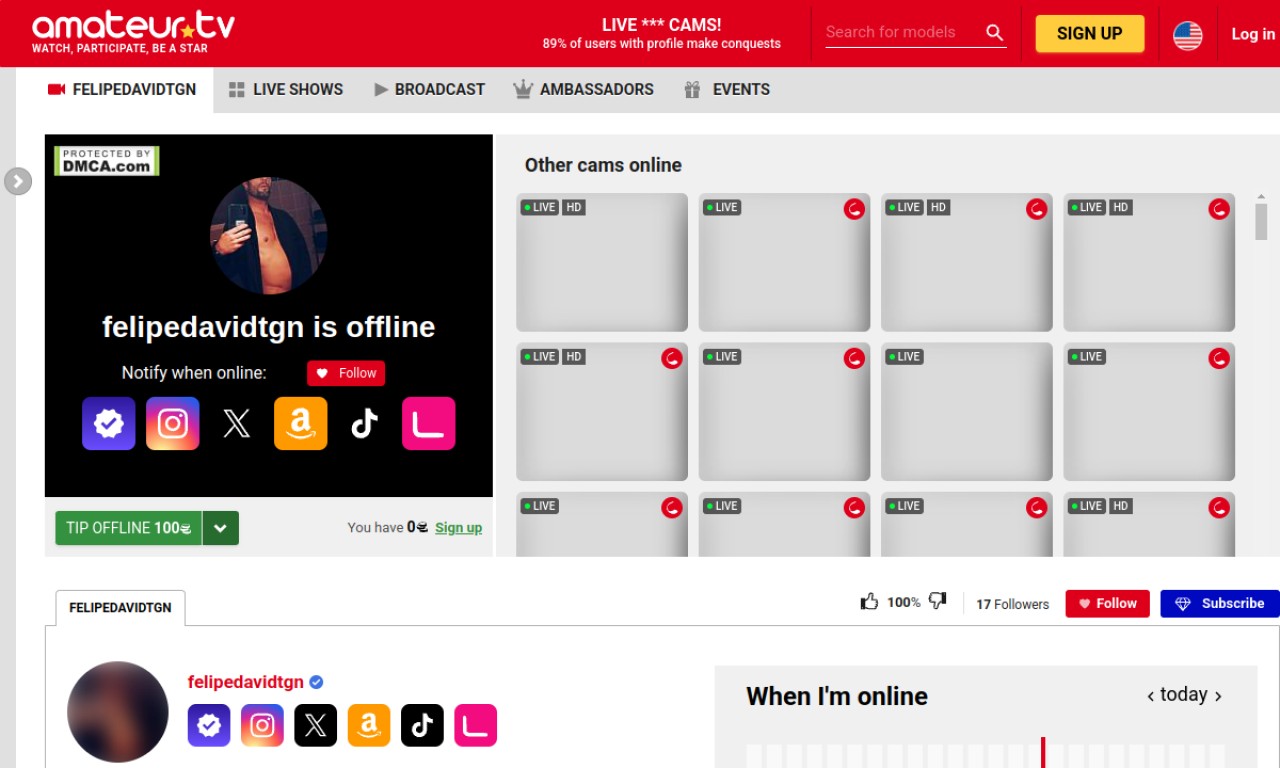Go to LIVE SHOWS

tap(286, 89)
